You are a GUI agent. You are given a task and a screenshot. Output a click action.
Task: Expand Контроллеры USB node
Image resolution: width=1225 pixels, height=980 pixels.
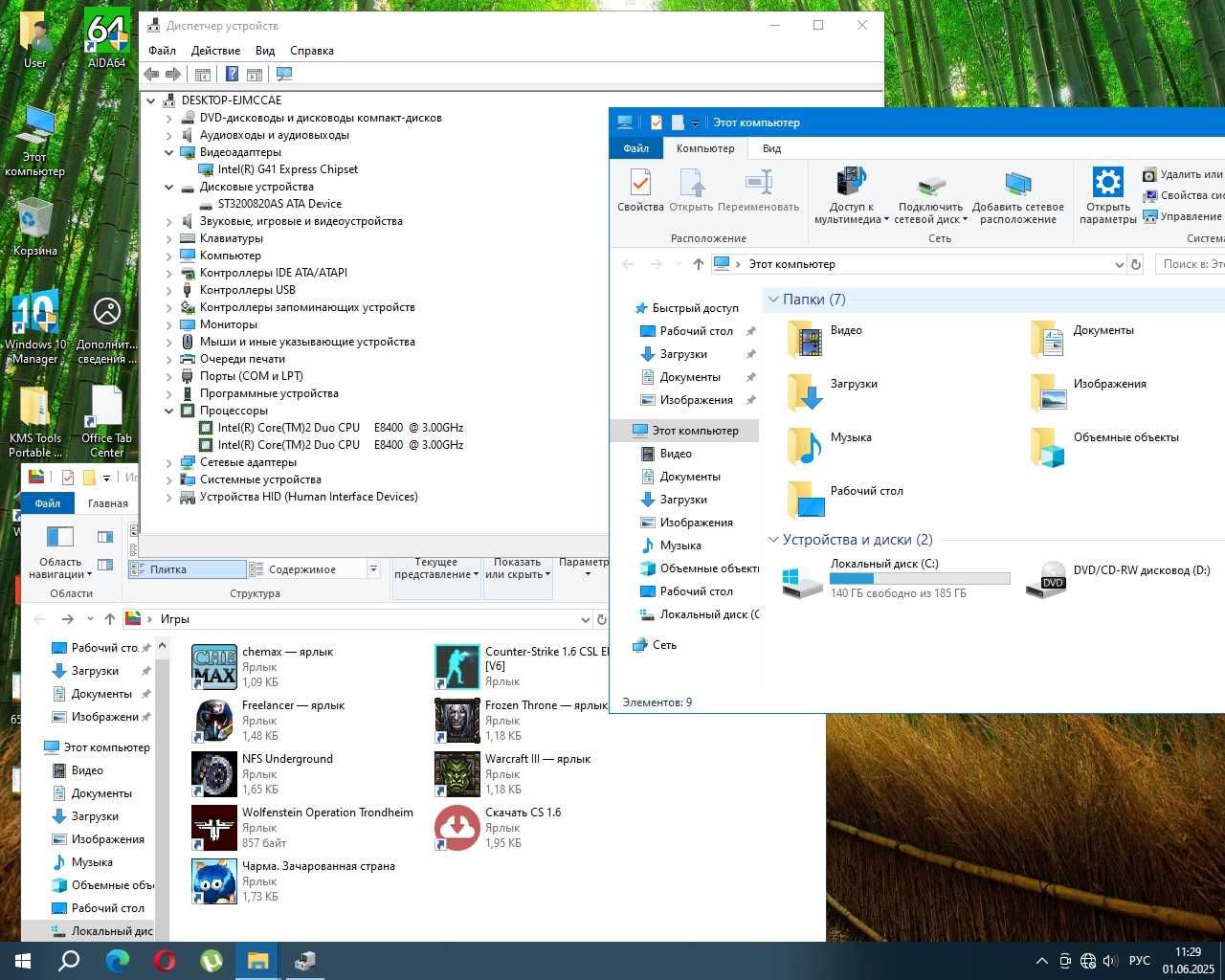169,290
